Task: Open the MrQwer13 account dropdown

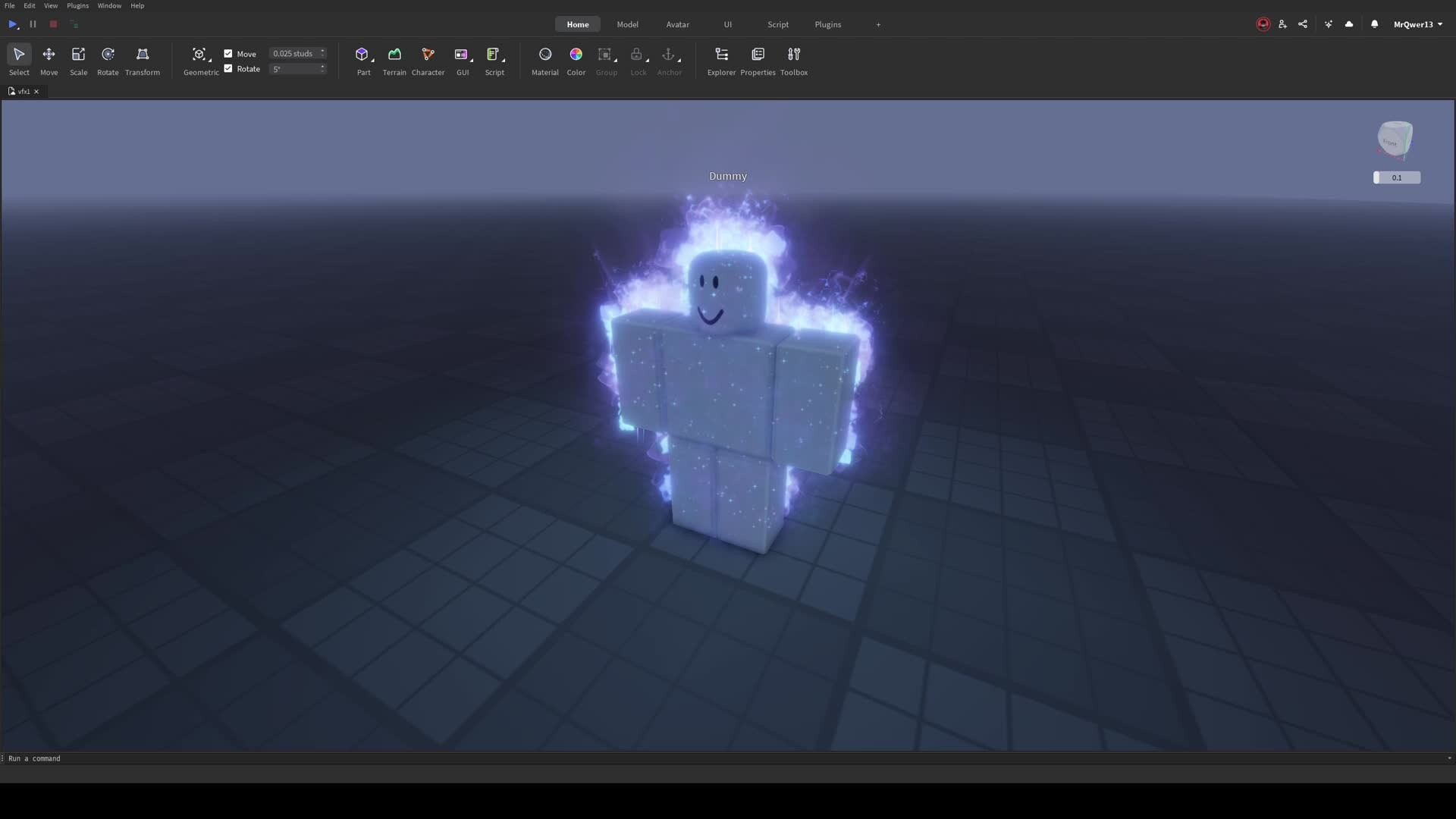Action: pyautogui.click(x=1417, y=24)
